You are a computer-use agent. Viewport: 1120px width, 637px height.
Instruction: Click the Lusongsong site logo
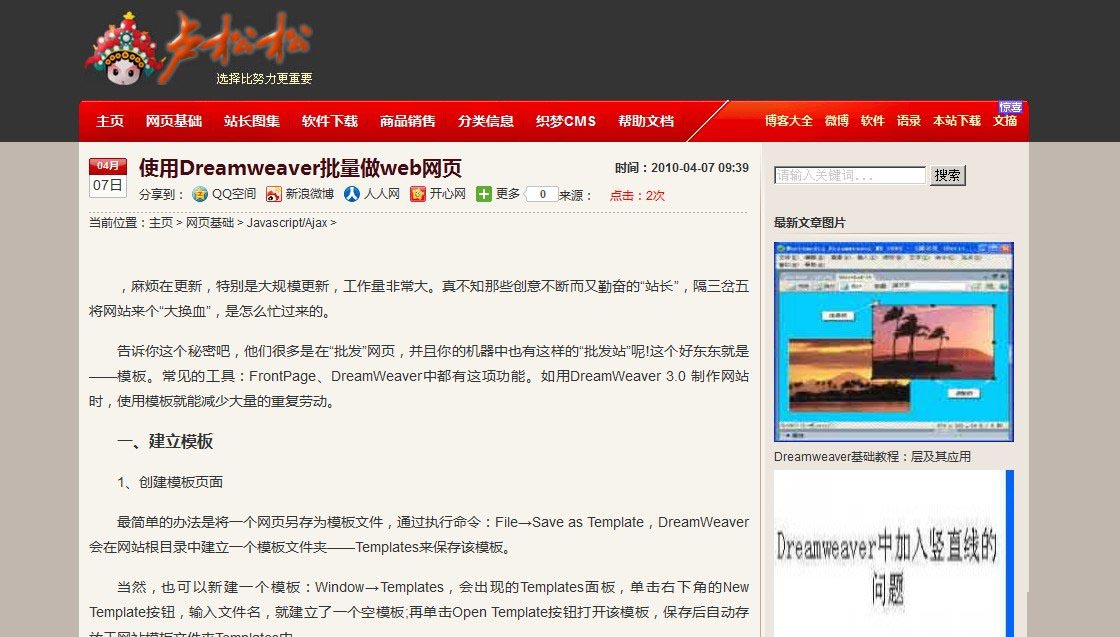(x=199, y=49)
